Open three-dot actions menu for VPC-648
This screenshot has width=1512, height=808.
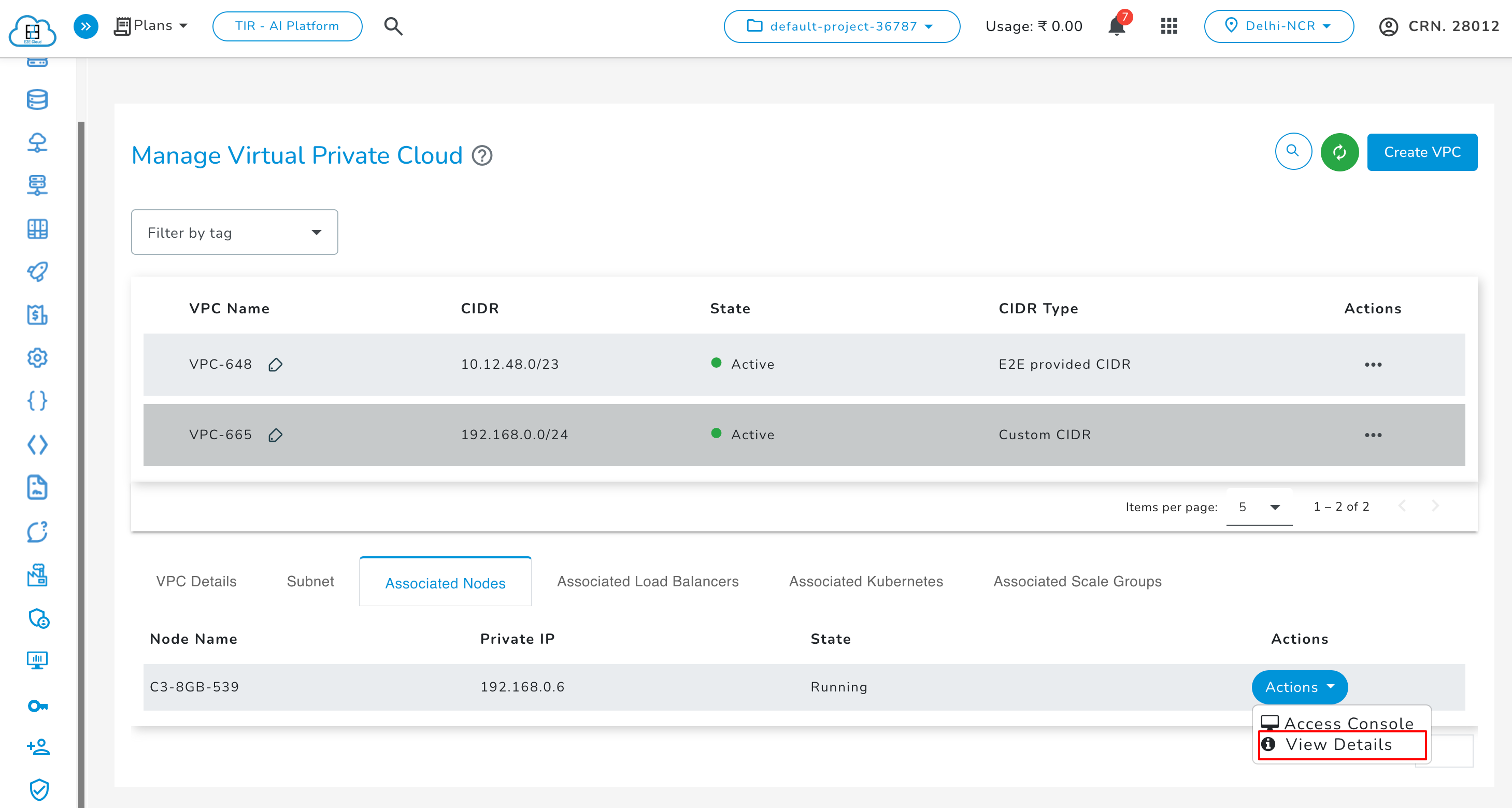[1372, 365]
